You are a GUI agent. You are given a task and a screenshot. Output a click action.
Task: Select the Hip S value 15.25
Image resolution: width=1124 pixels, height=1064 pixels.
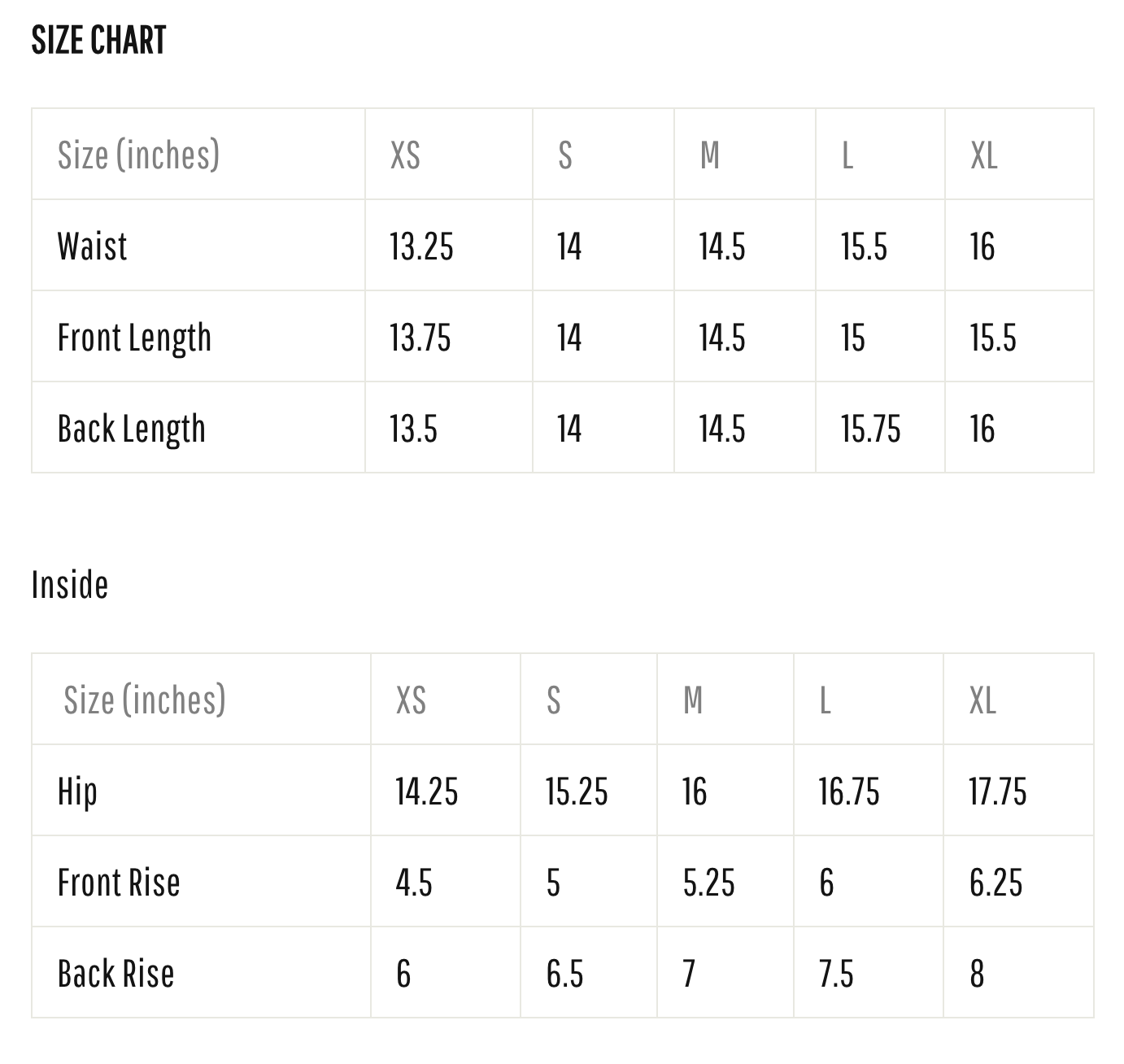576,791
